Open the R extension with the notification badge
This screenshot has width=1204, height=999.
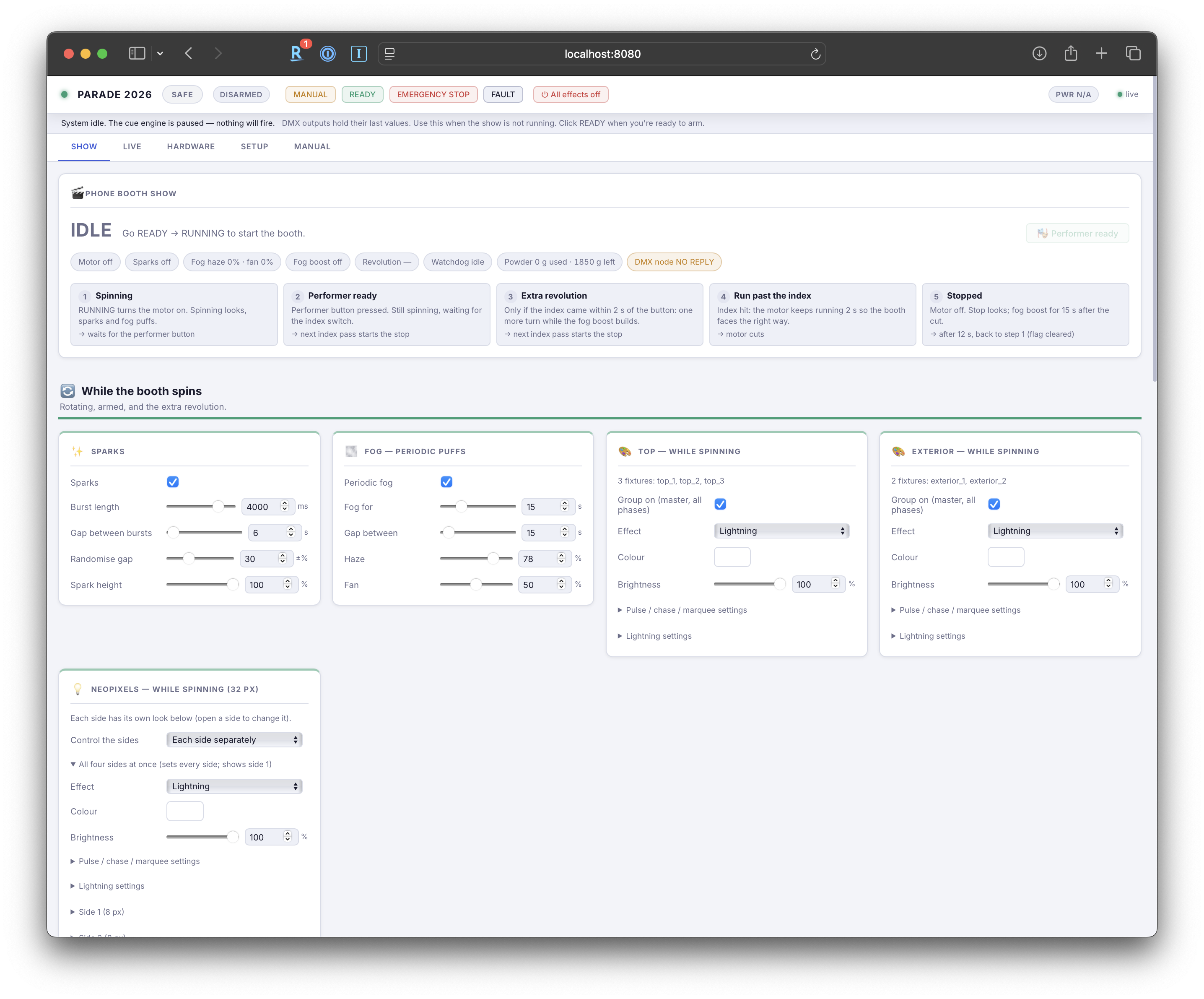point(296,53)
